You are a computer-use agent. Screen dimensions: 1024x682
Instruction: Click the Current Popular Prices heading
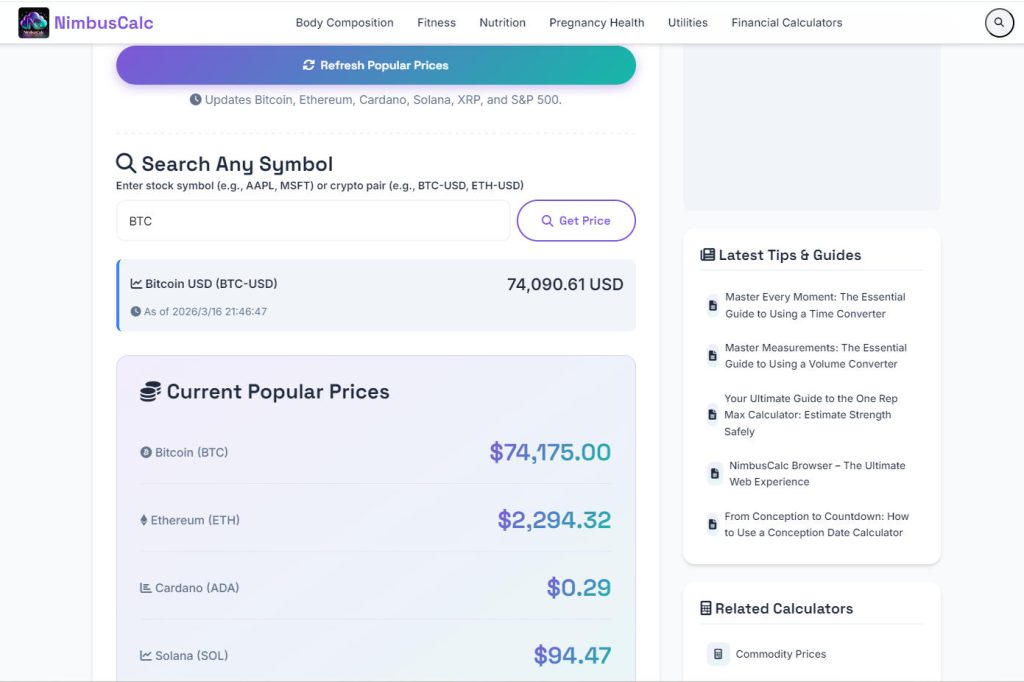coord(278,391)
